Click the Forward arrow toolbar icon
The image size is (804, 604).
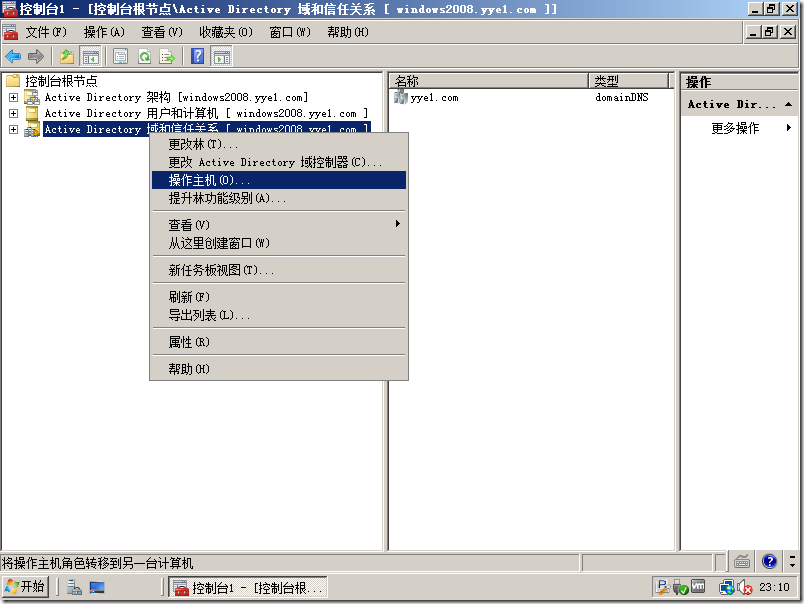click(x=35, y=56)
